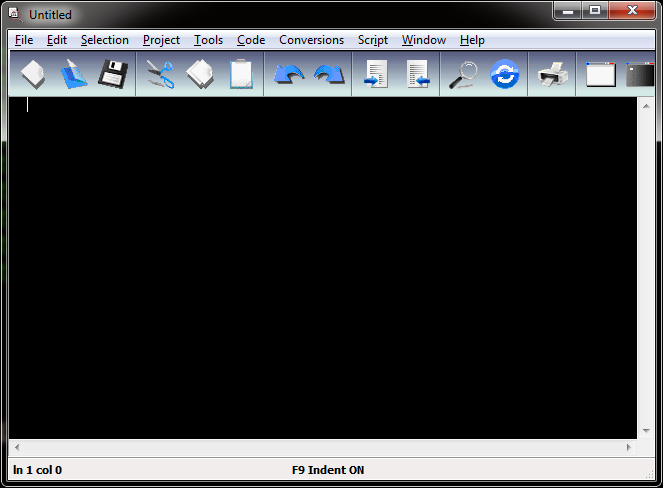Open the Conversions menu

pyautogui.click(x=312, y=40)
